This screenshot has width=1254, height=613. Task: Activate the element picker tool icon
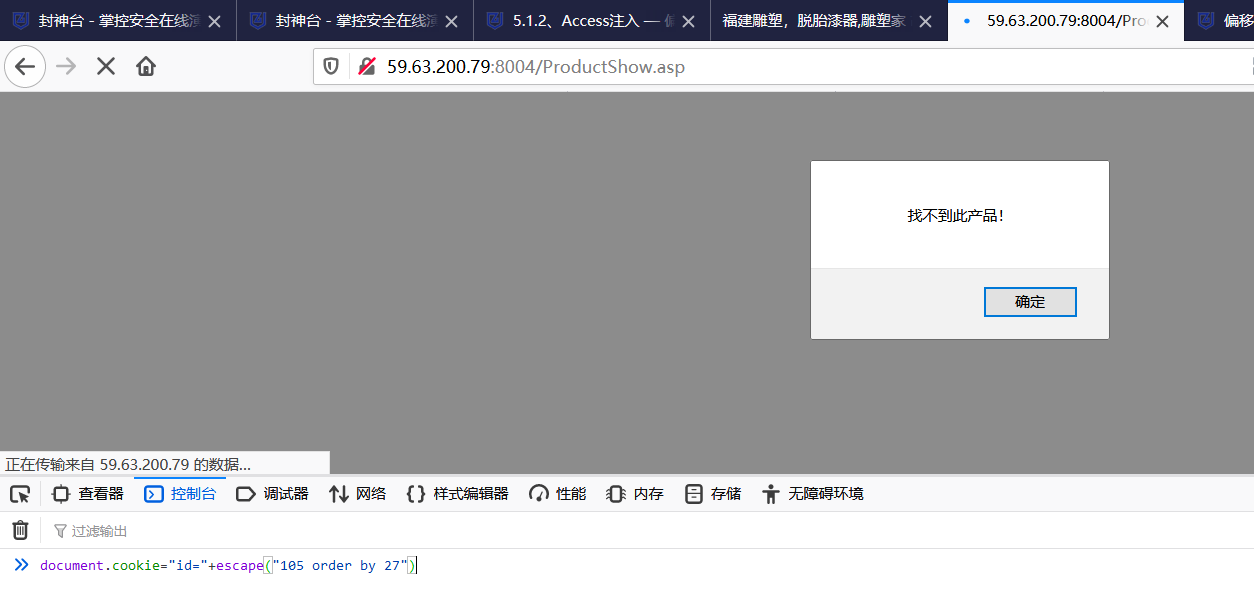(x=20, y=494)
